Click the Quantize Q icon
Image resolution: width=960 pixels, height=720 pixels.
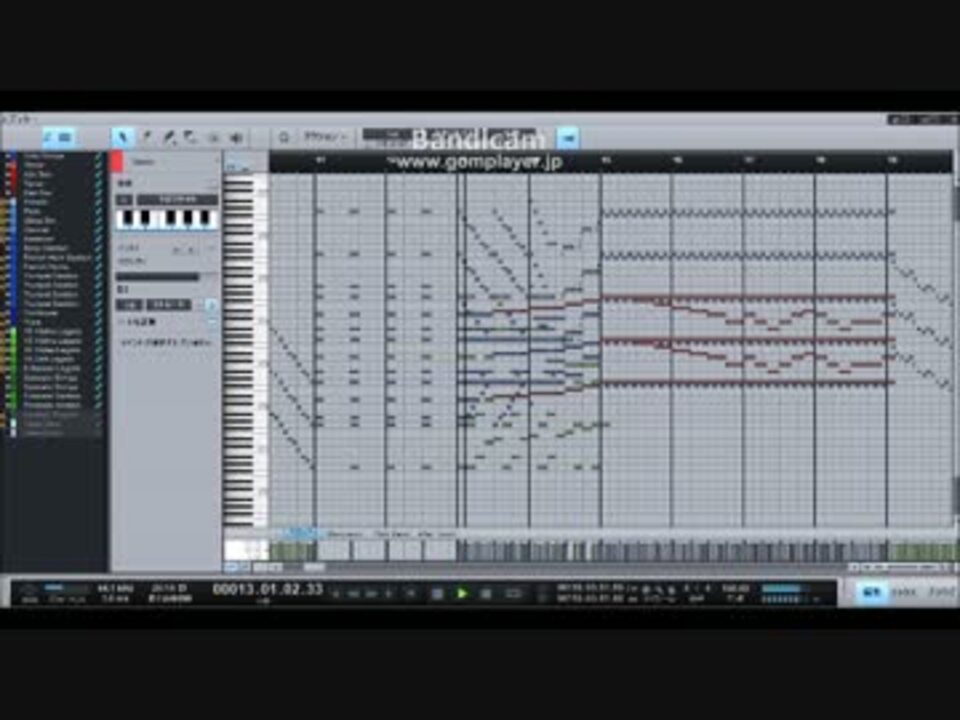point(283,137)
